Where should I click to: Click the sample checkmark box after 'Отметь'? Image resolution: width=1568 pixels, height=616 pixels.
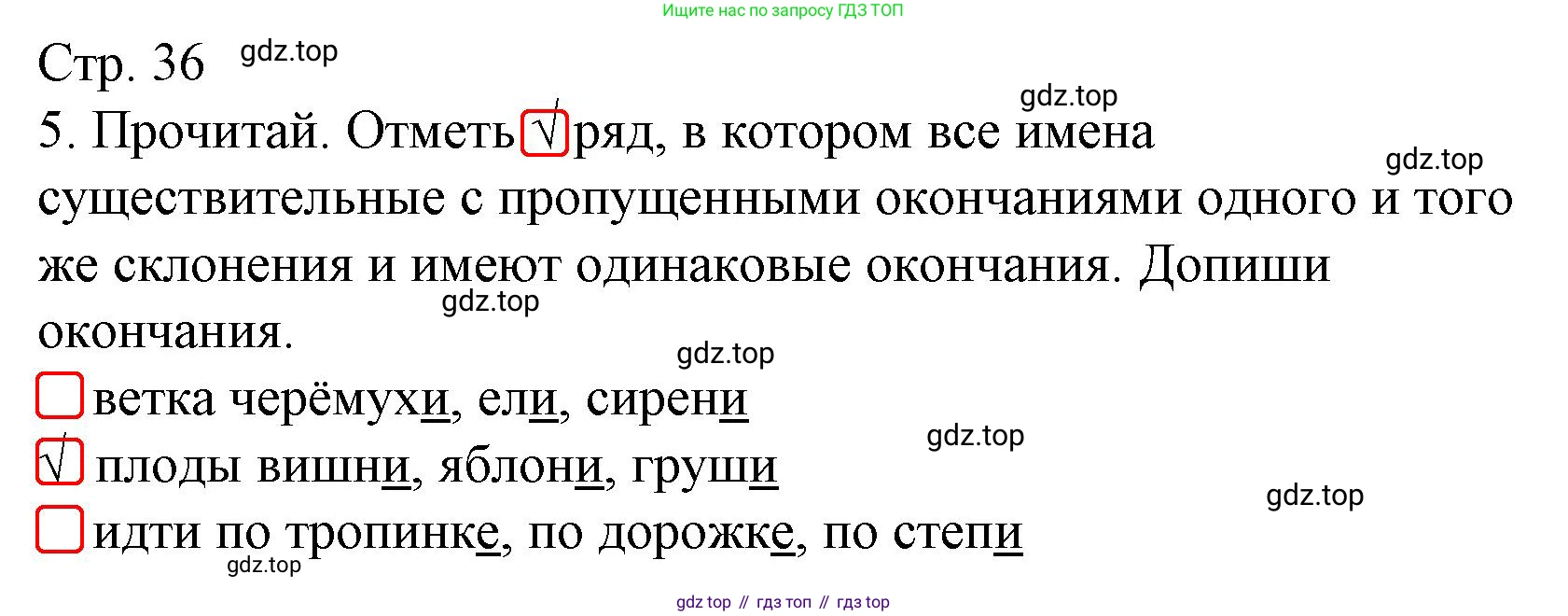545,132
